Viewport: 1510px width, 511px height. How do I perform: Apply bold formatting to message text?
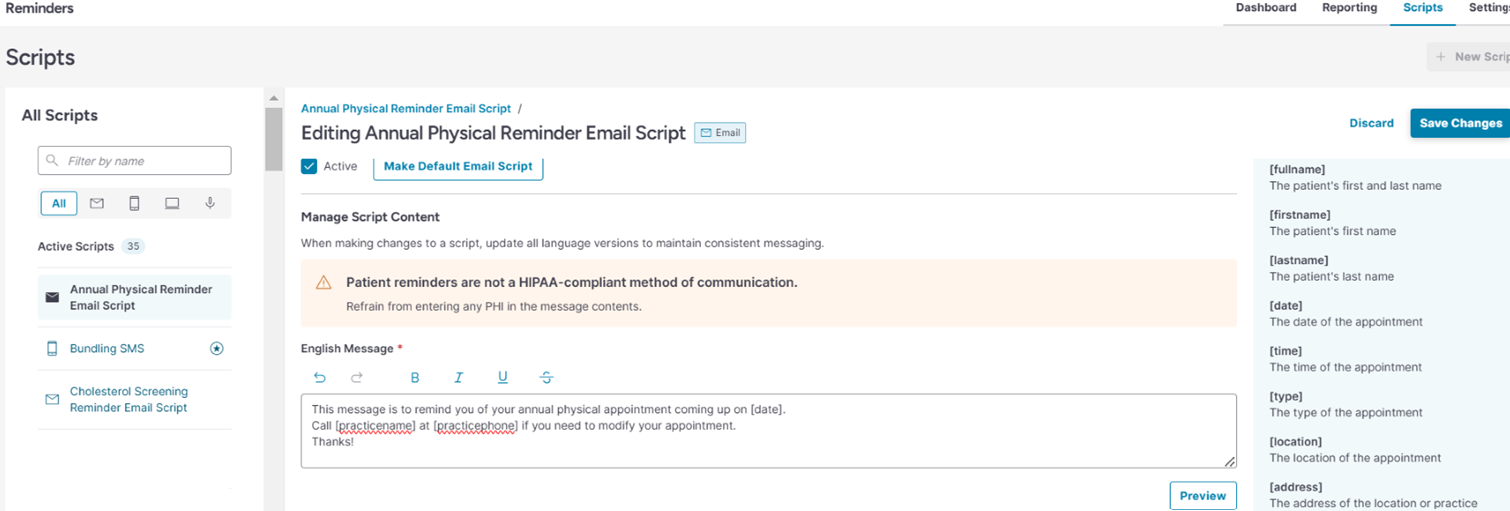(x=415, y=378)
